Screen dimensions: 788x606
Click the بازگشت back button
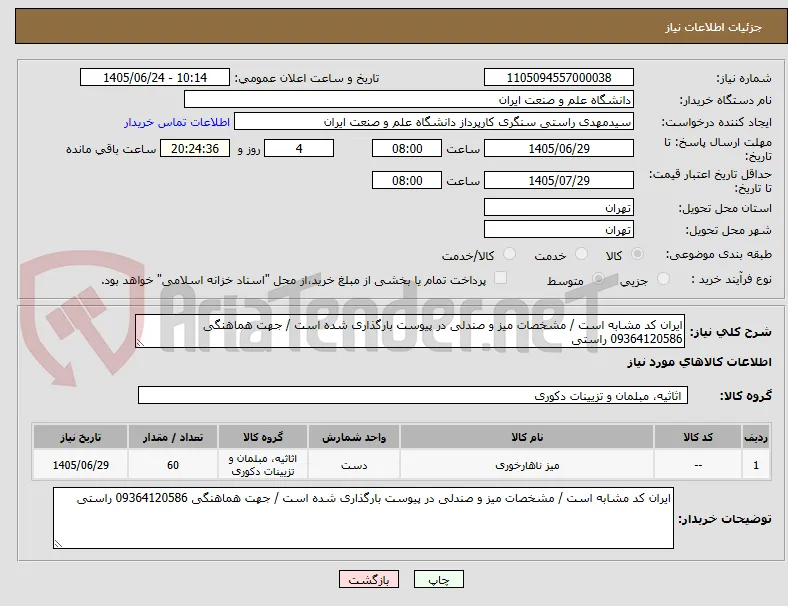pos(369,579)
